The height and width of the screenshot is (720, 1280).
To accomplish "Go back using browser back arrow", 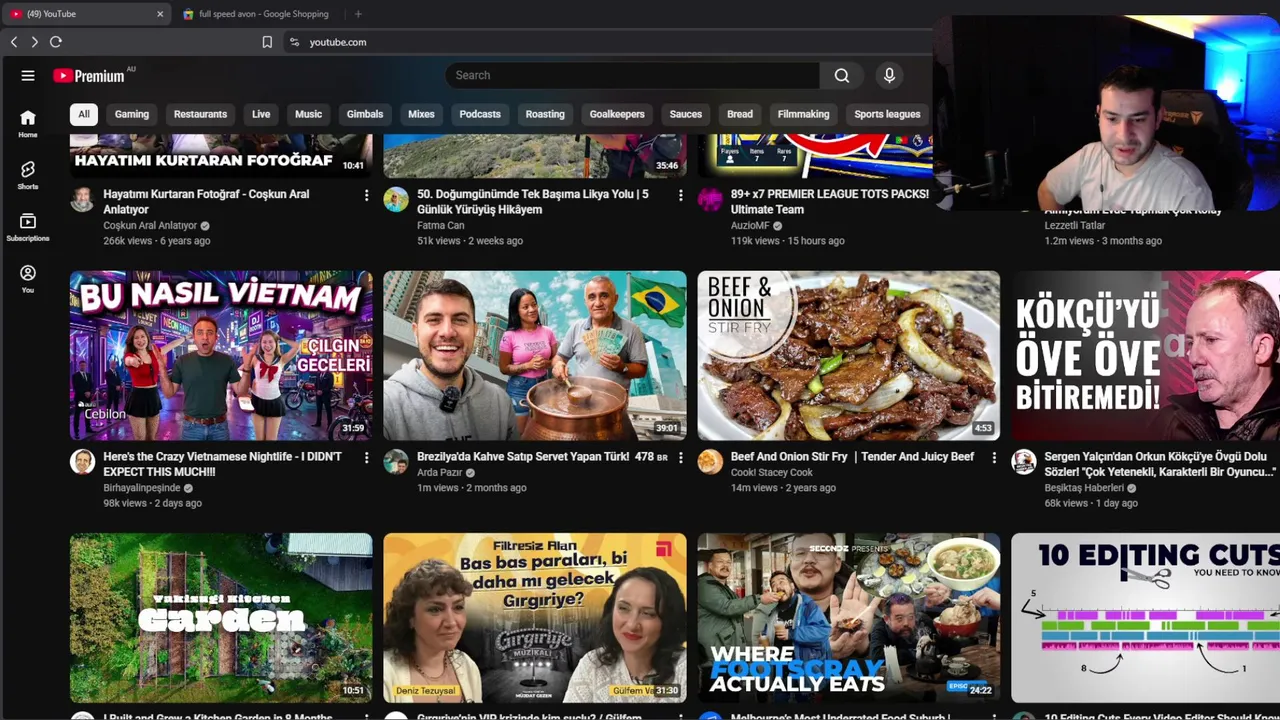I will (14, 42).
